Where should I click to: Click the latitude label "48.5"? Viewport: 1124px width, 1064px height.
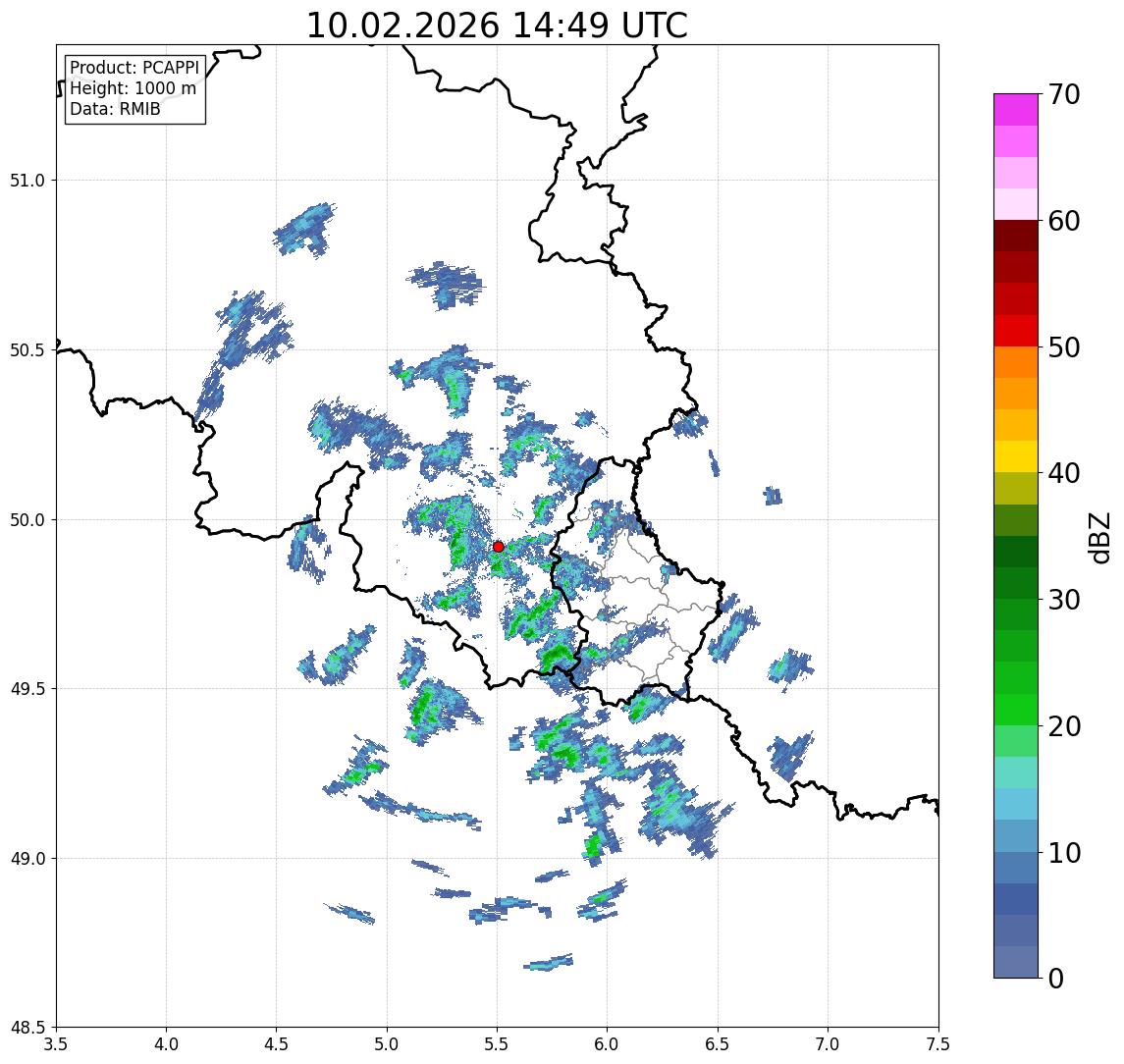[x=27, y=1028]
